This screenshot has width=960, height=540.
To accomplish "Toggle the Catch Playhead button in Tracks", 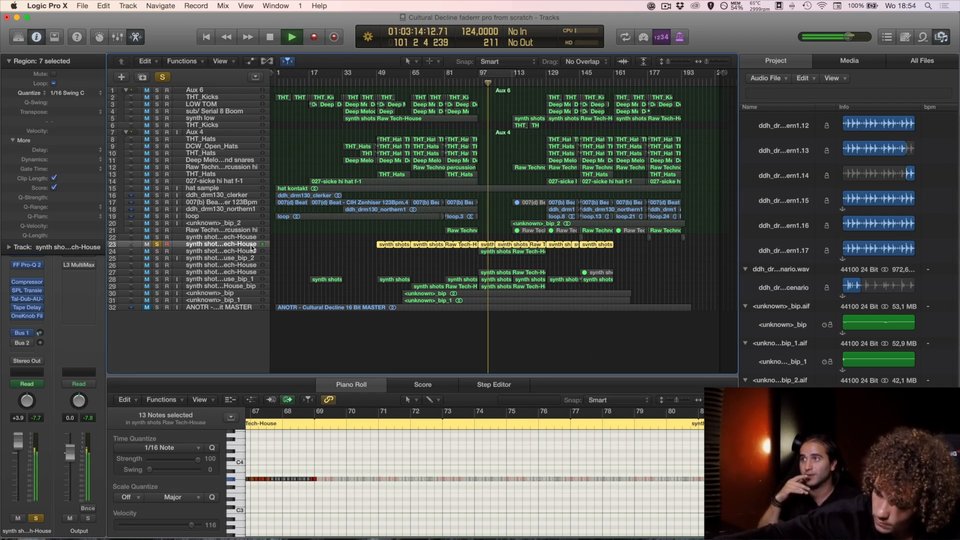I will coord(287,61).
